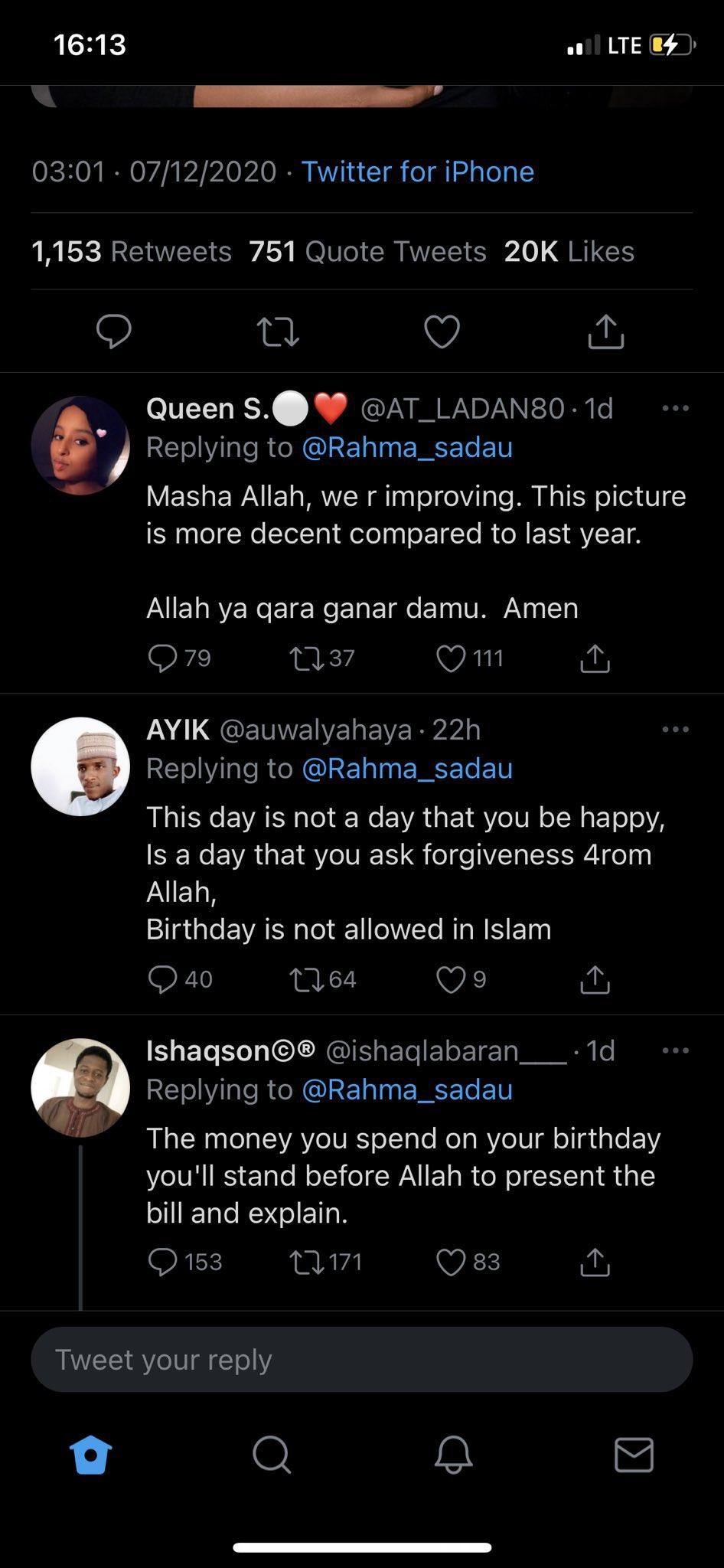Image resolution: width=724 pixels, height=1568 pixels.
Task: Share Queen S.'s reply
Action: pyautogui.click(x=595, y=658)
